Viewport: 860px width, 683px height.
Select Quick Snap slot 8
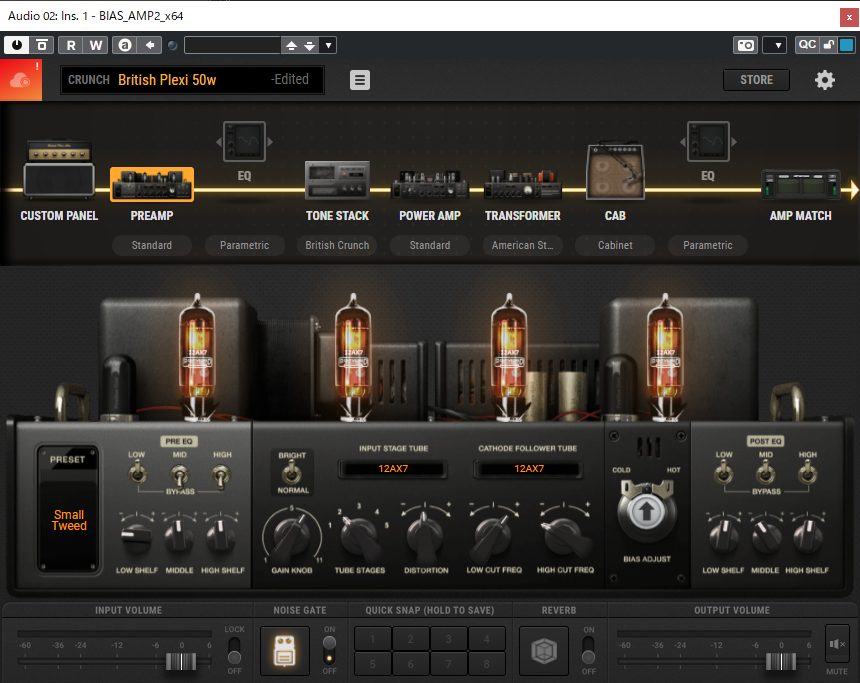coord(486,664)
